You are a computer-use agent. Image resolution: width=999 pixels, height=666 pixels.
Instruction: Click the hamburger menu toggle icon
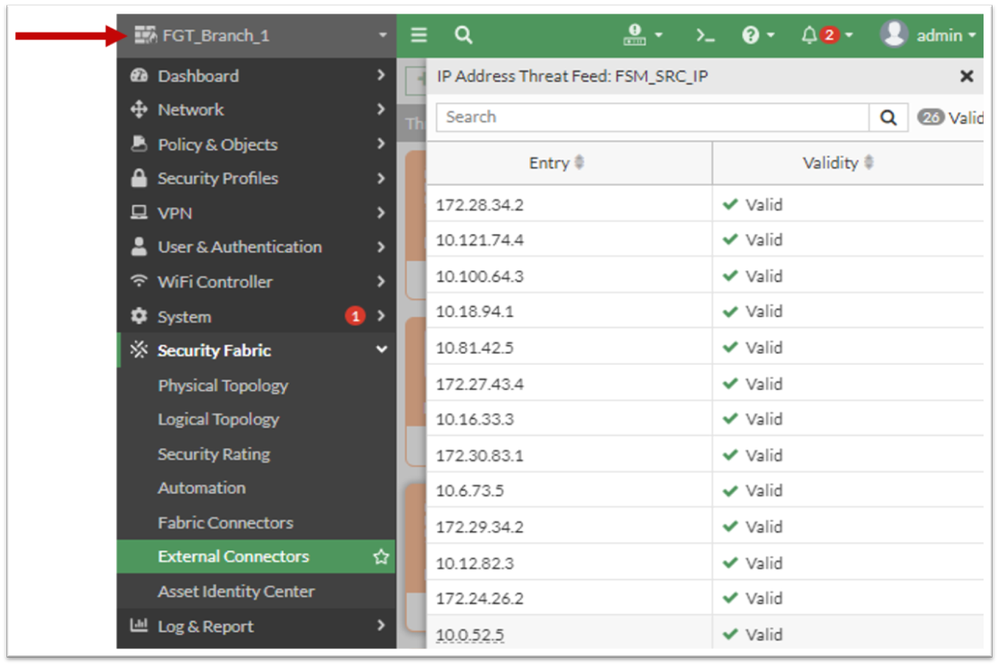point(419,35)
